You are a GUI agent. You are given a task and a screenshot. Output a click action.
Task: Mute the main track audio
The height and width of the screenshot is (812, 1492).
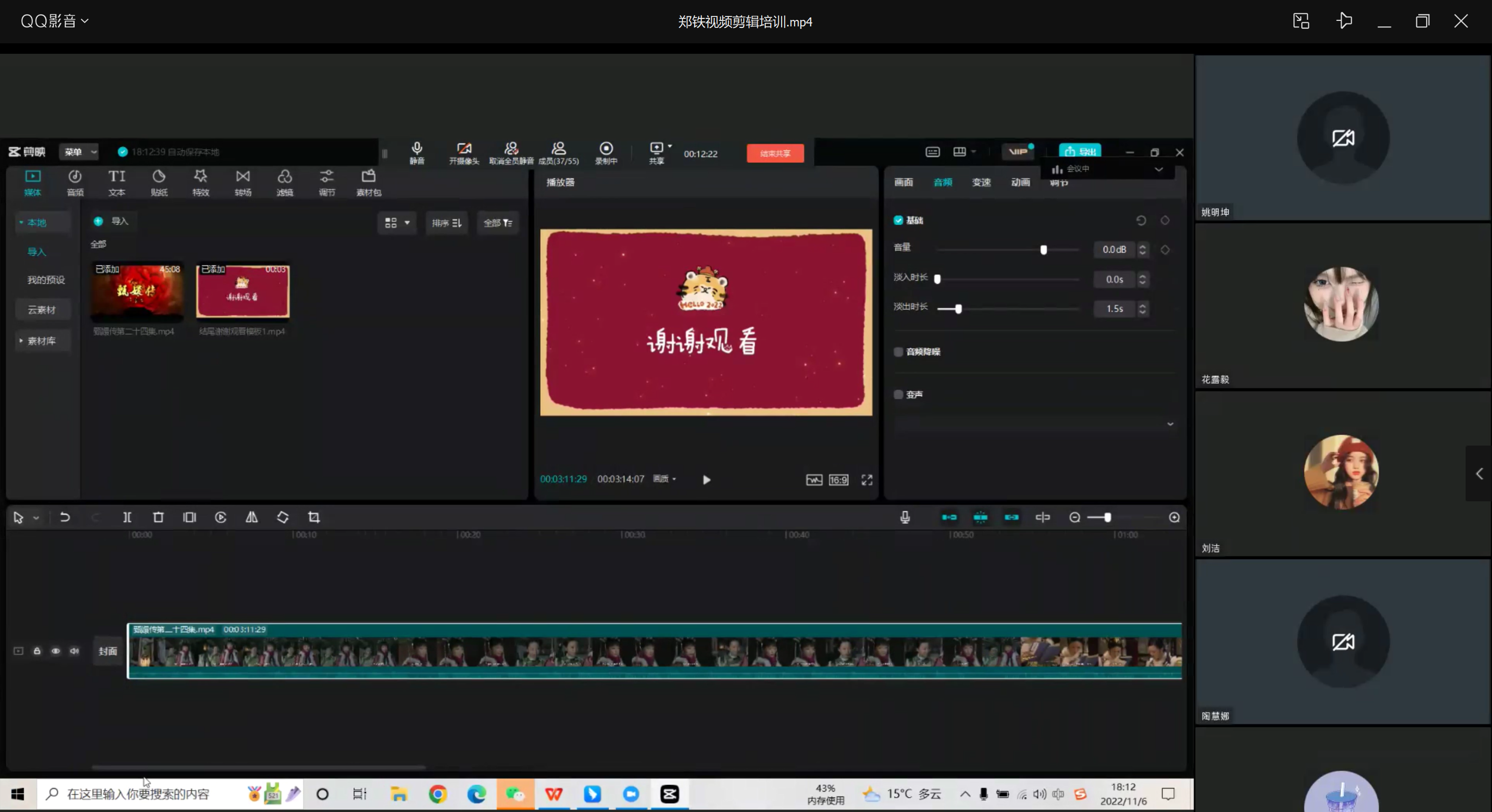pyautogui.click(x=75, y=651)
